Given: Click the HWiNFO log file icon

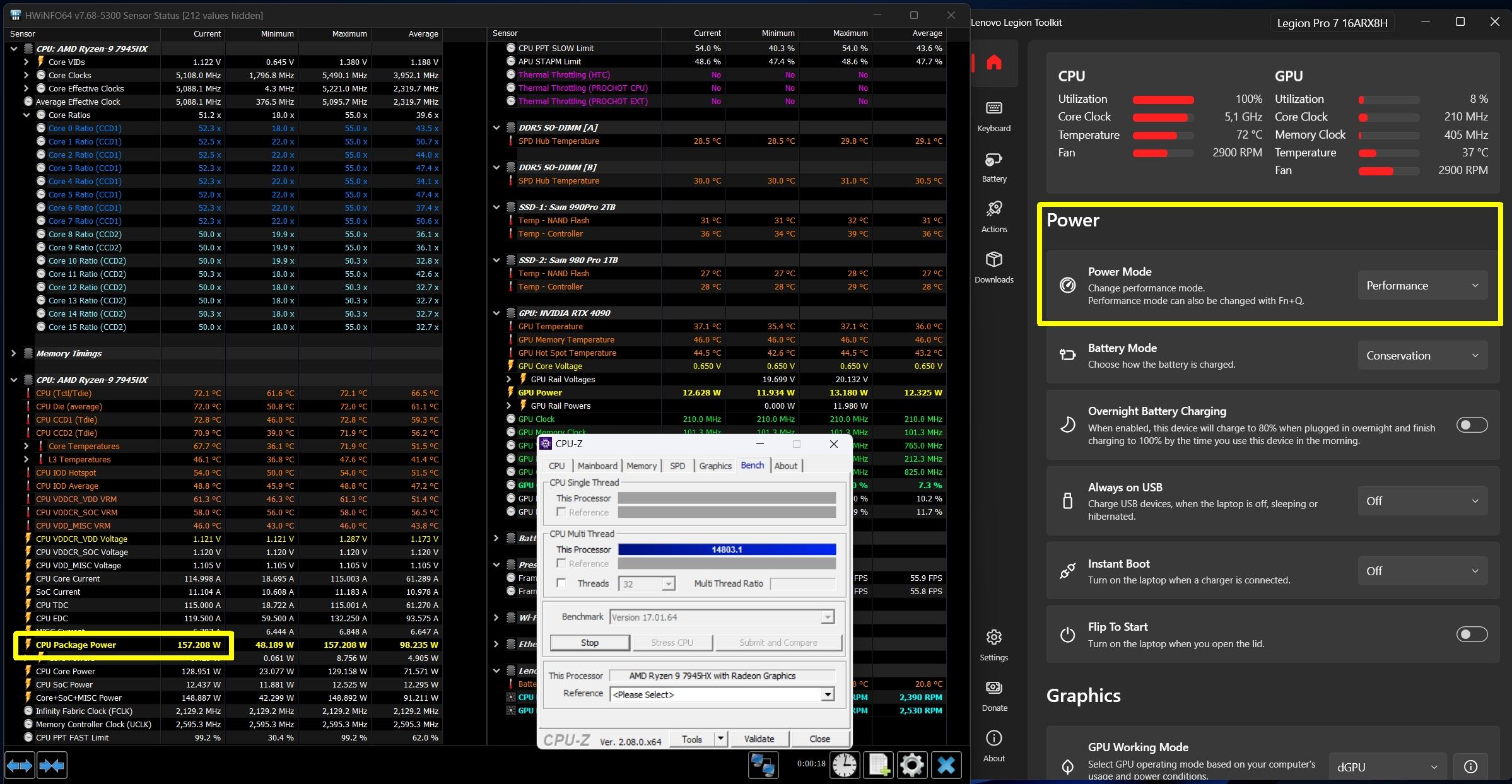Looking at the screenshot, I should [879, 765].
